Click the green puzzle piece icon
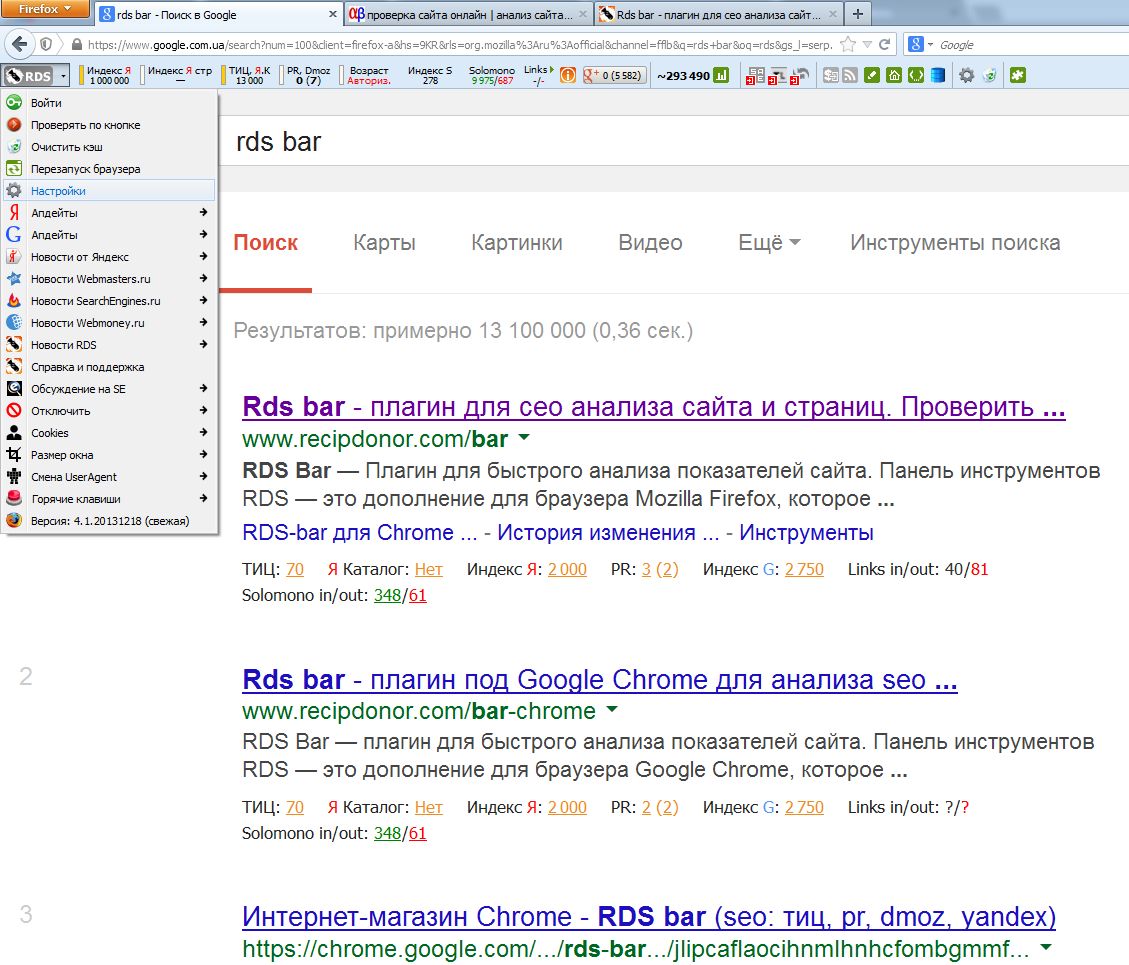Image resolution: width=1129 pixels, height=965 pixels. 1018,75
